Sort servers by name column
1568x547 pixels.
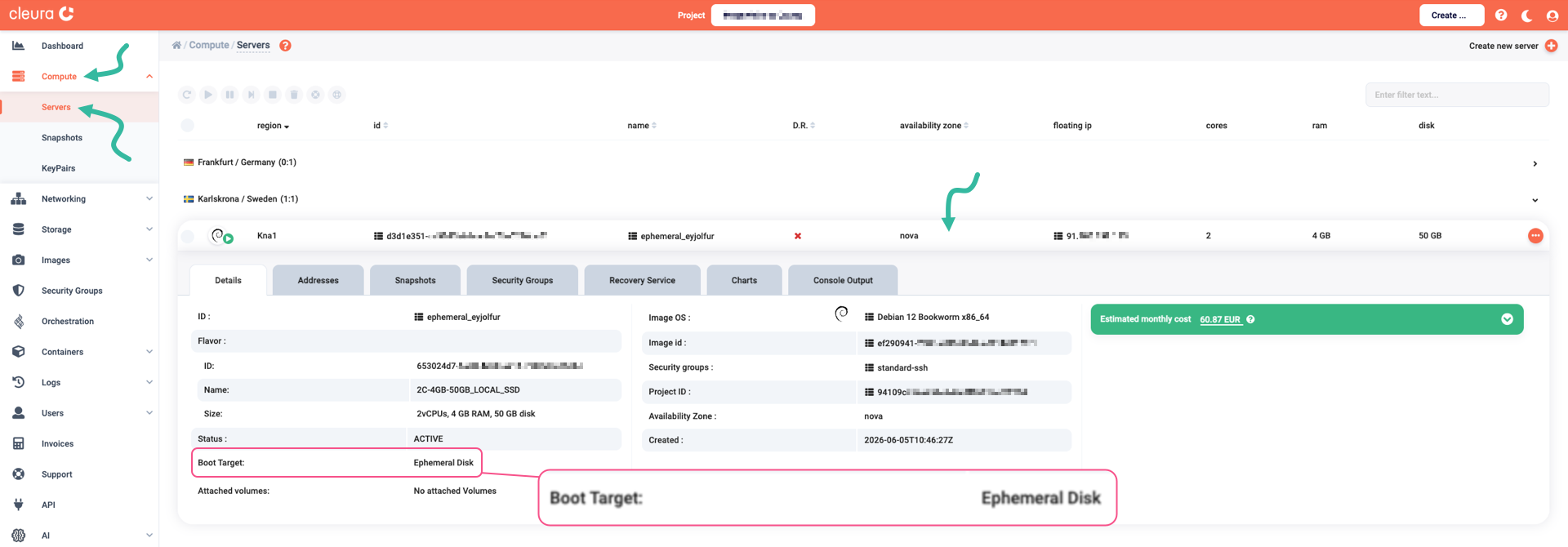(x=642, y=126)
